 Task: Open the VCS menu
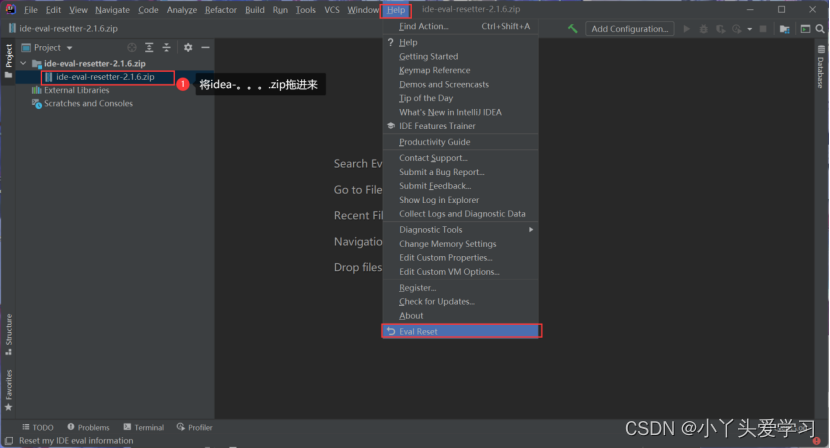coord(332,10)
